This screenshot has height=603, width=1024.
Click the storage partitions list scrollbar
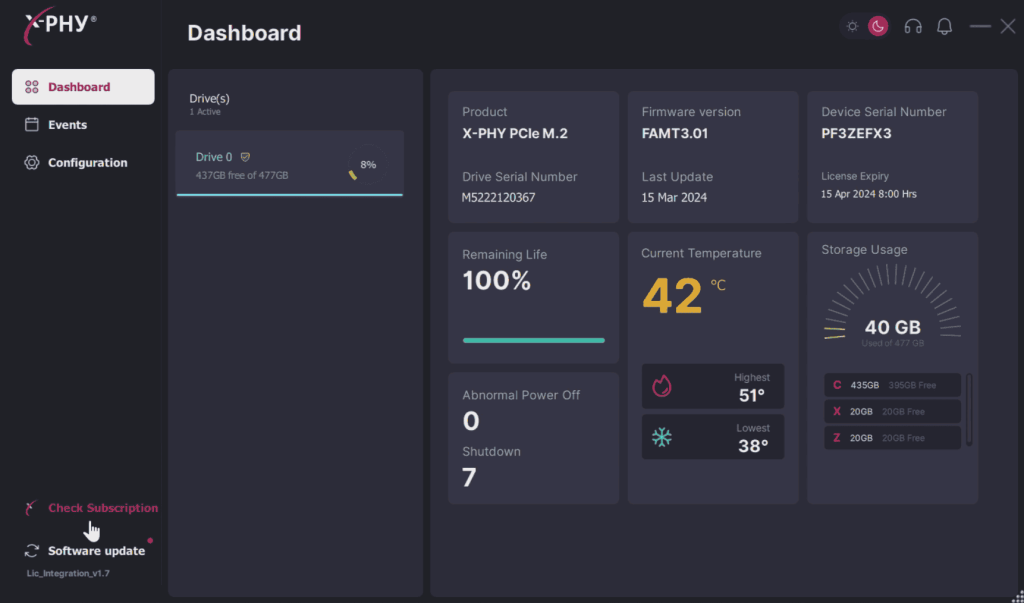[x=968, y=410]
